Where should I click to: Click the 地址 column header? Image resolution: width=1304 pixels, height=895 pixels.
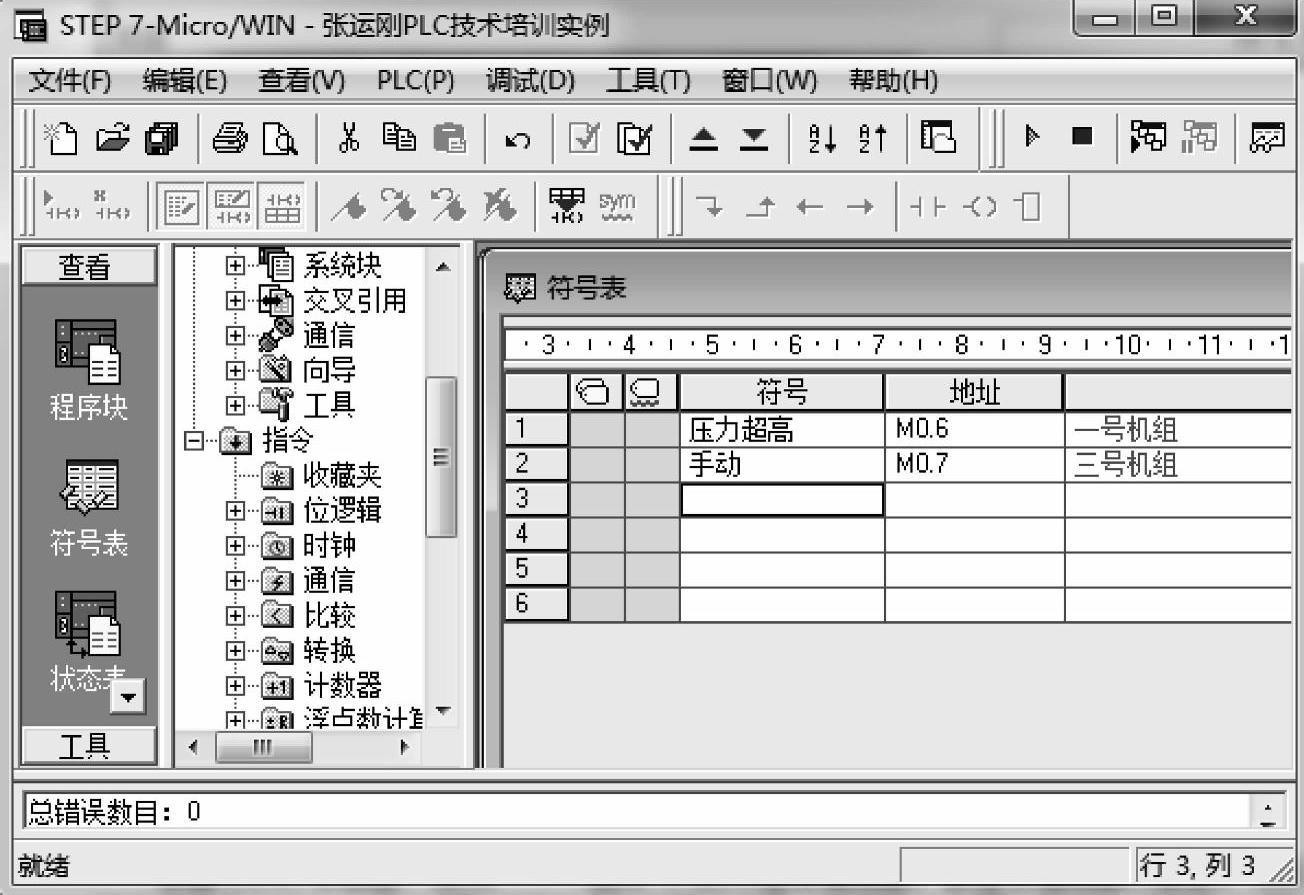coord(974,392)
